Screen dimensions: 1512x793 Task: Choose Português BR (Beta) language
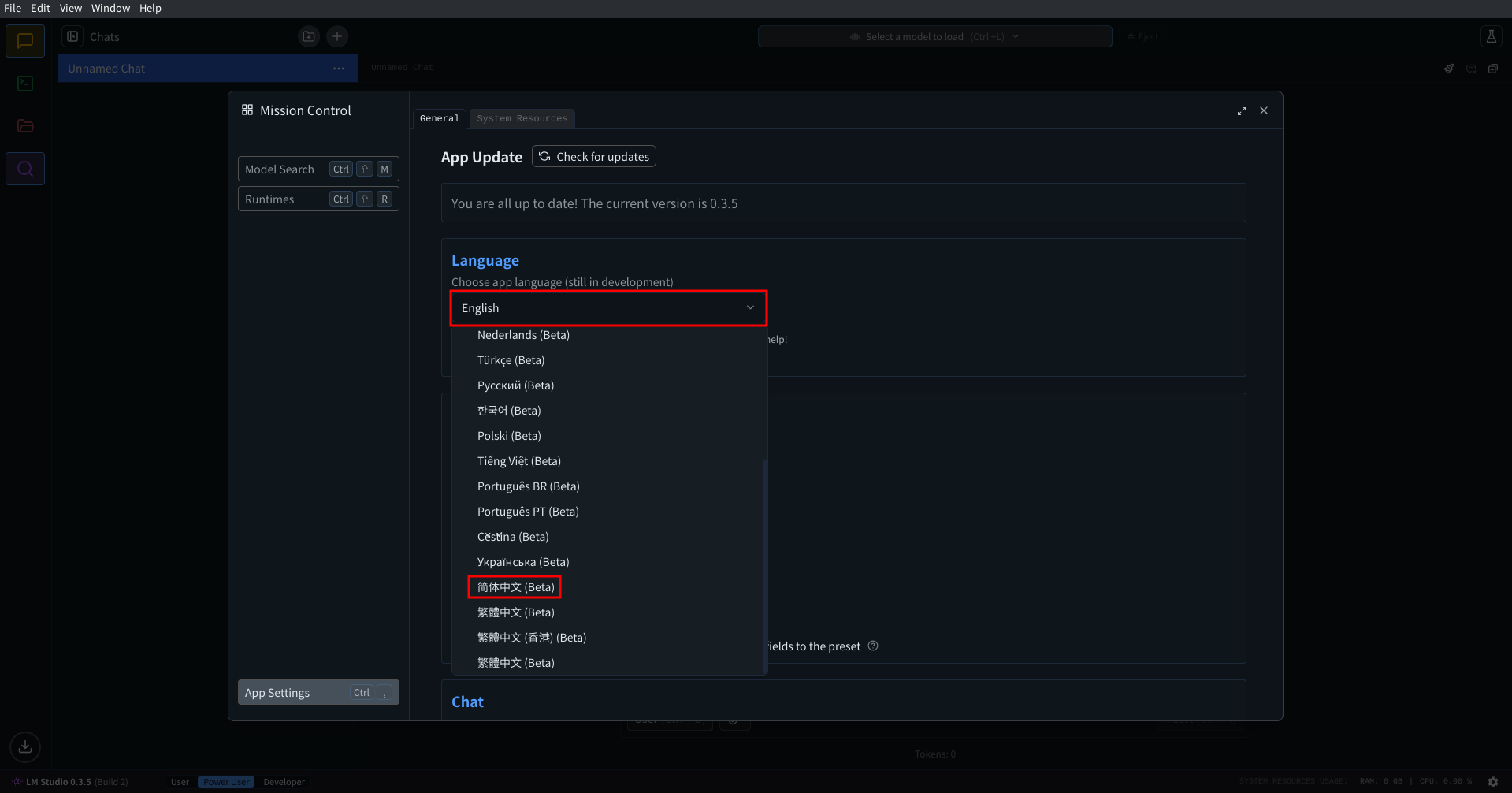[608, 486]
